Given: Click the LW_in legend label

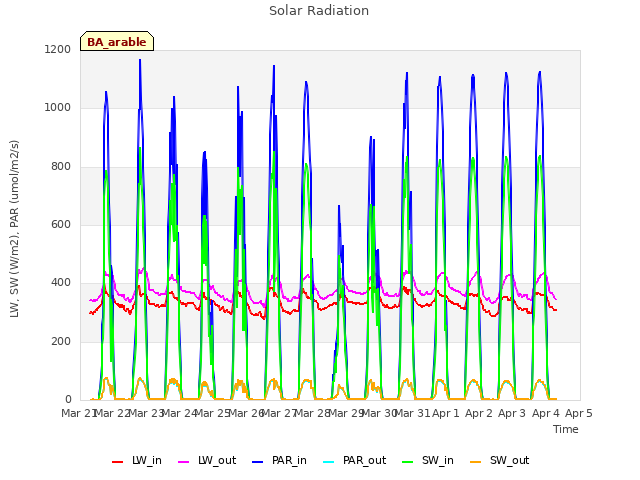Looking at the screenshot, I should pos(147,460).
